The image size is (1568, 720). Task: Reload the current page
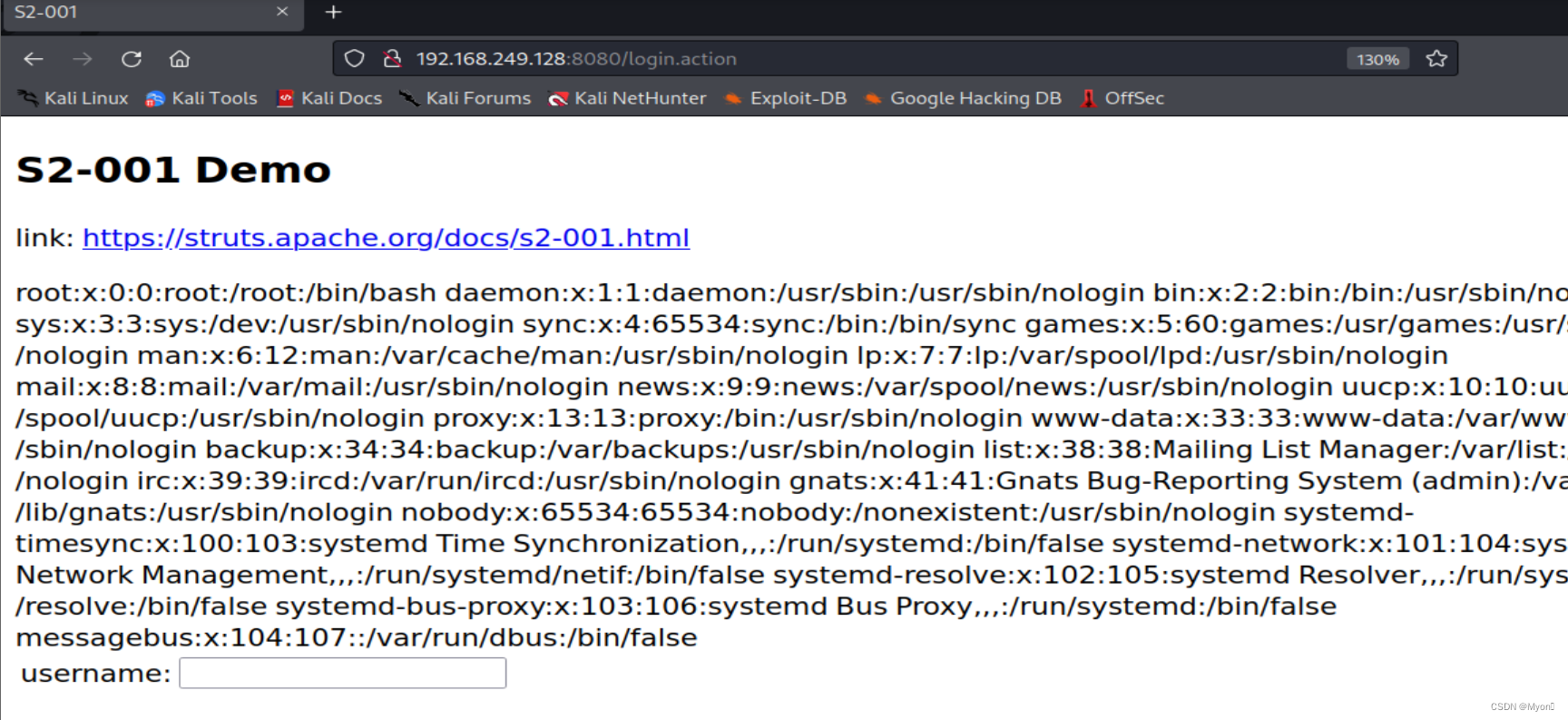coord(132,59)
